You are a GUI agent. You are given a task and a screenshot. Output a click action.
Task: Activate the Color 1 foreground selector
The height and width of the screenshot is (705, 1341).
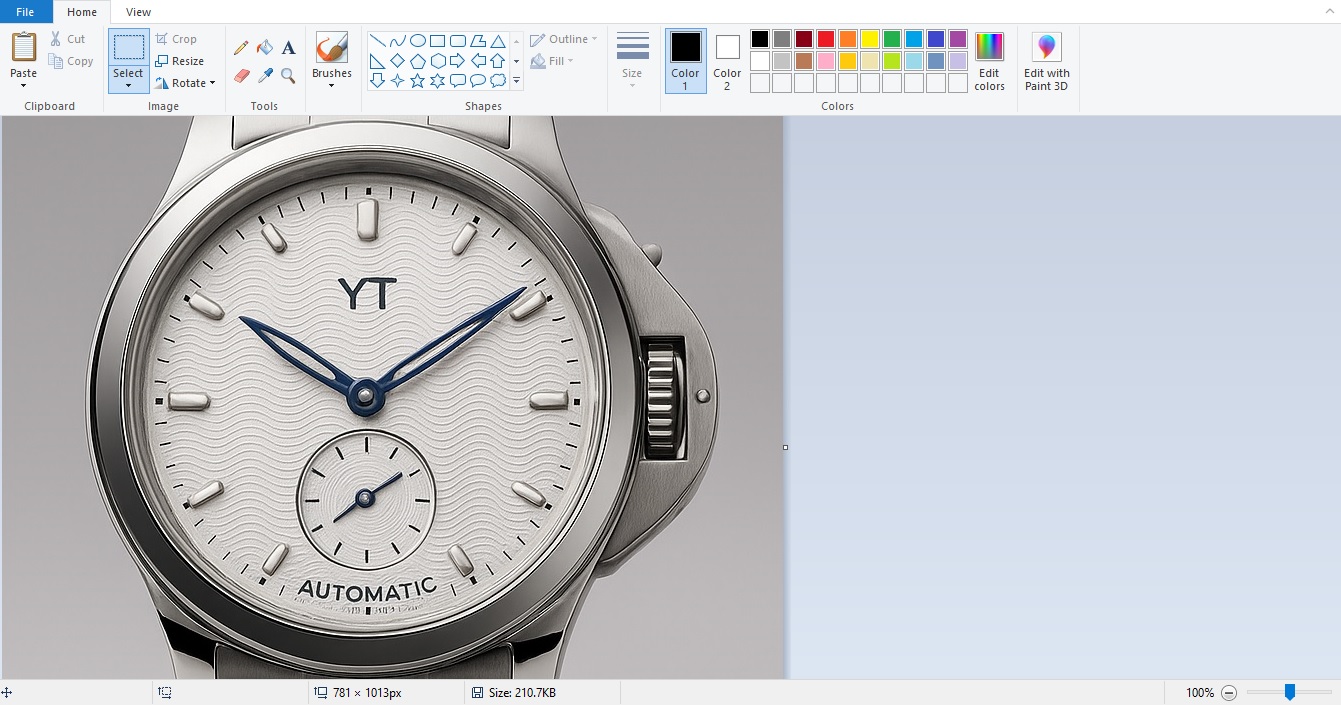tap(685, 60)
